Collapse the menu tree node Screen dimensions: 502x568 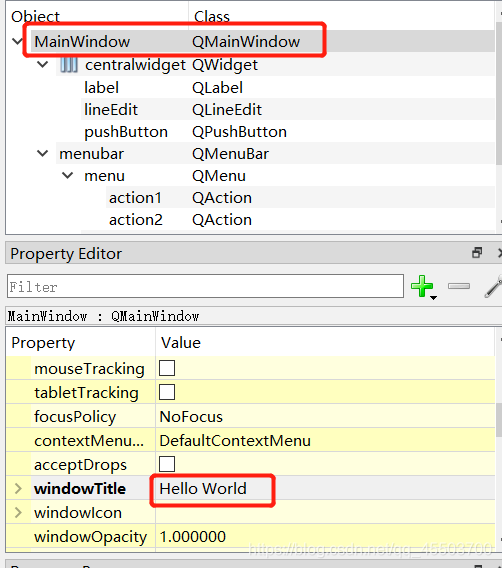pyautogui.click(x=68, y=175)
